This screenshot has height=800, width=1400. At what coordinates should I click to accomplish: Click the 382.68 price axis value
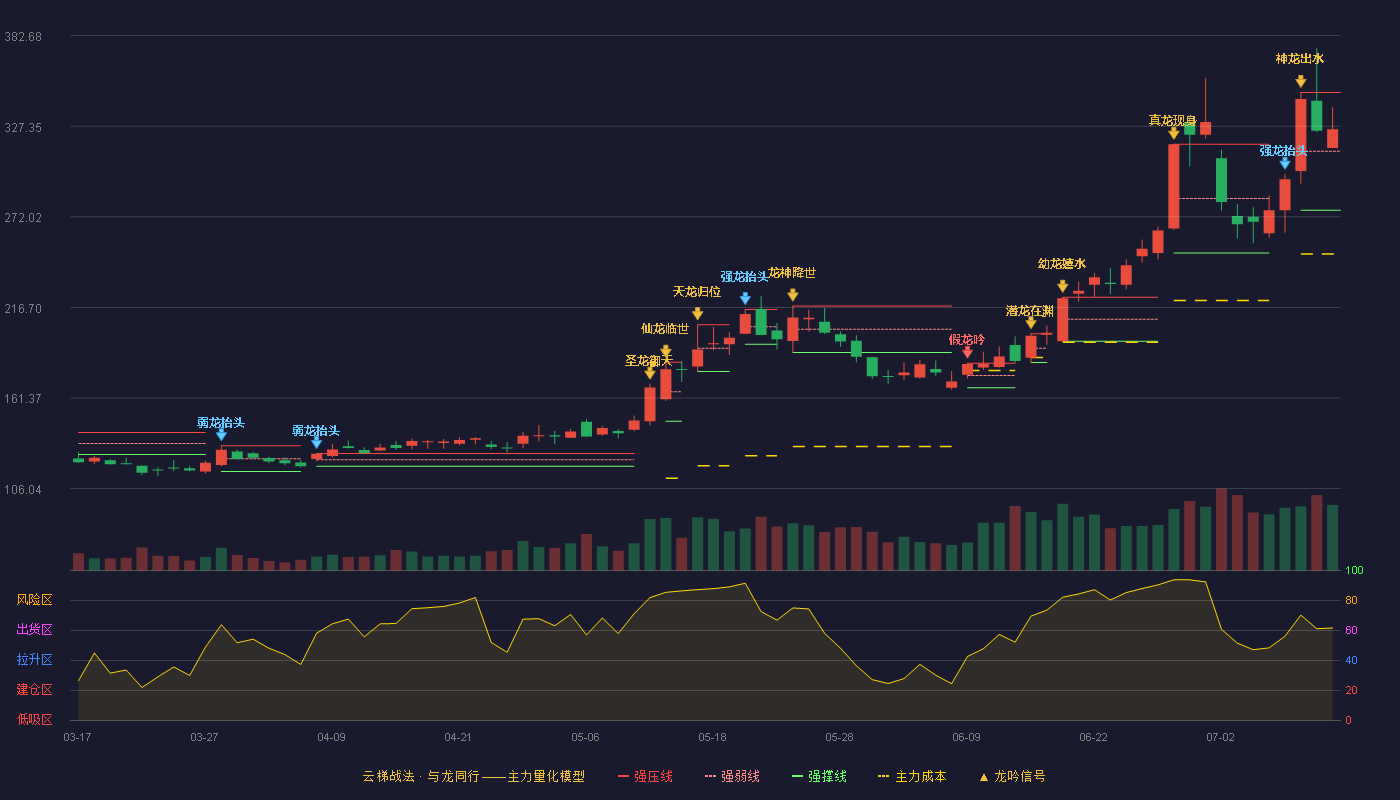tap(23, 37)
